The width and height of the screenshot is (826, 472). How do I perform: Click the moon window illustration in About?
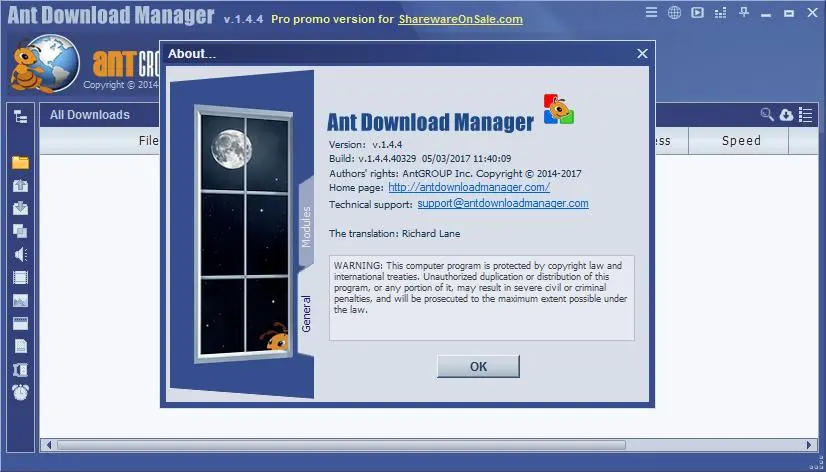(244, 234)
